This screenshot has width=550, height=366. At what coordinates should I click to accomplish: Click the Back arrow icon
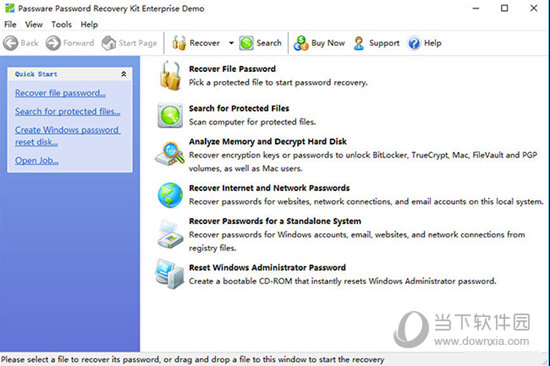point(11,43)
